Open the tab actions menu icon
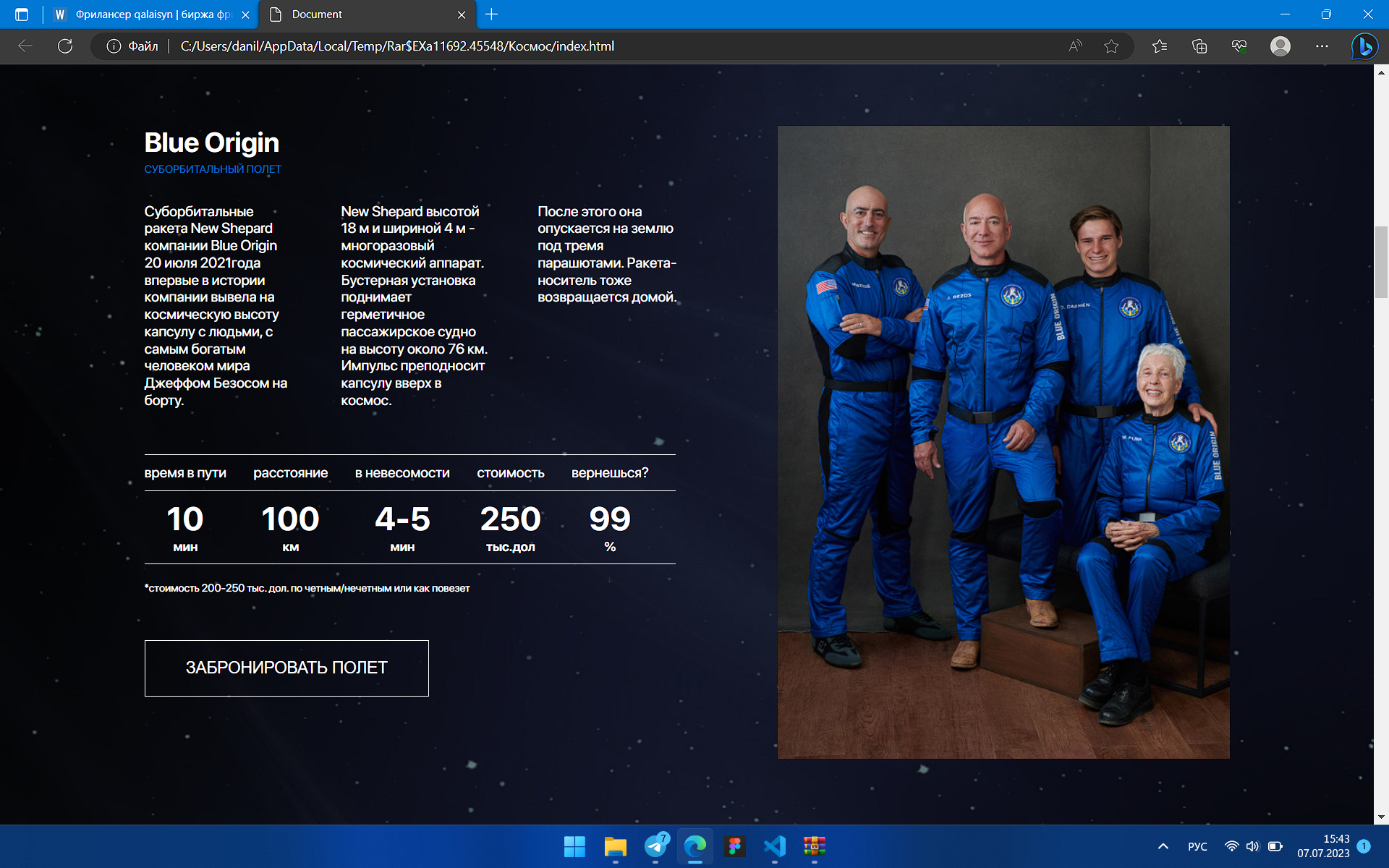The width and height of the screenshot is (1389, 868). click(x=22, y=14)
